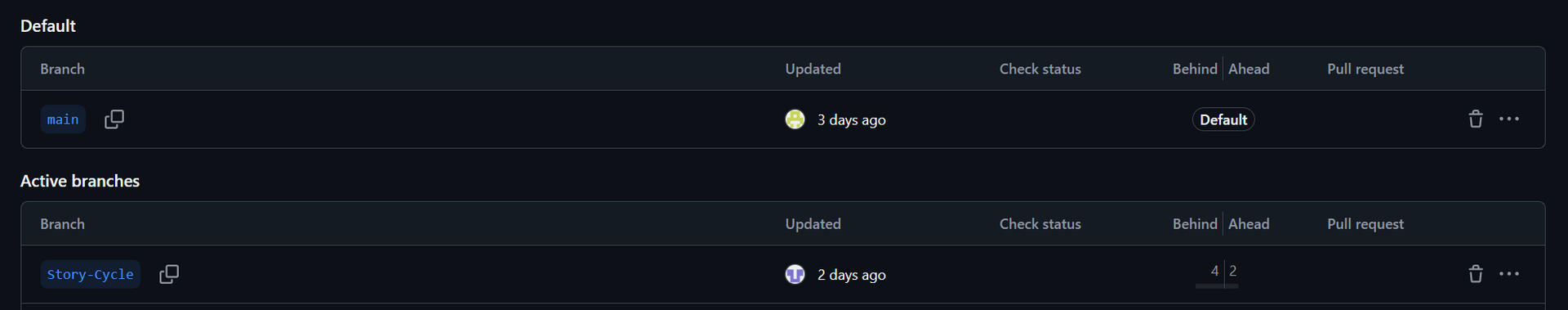Click the green avatar beside 3 days ago
1568x310 pixels.
point(795,119)
